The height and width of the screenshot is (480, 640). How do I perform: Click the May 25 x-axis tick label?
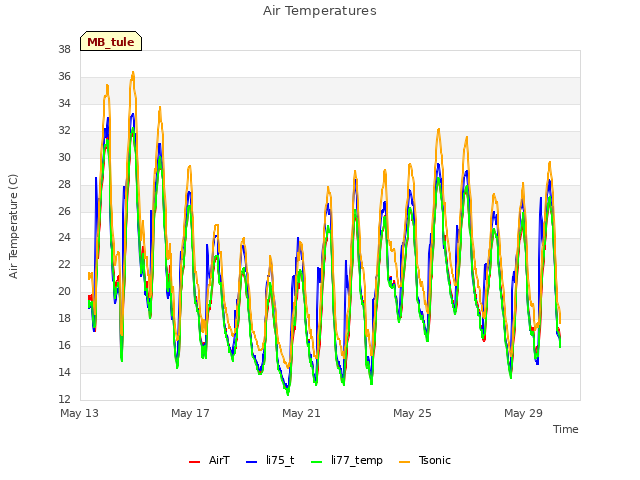coord(412,413)
